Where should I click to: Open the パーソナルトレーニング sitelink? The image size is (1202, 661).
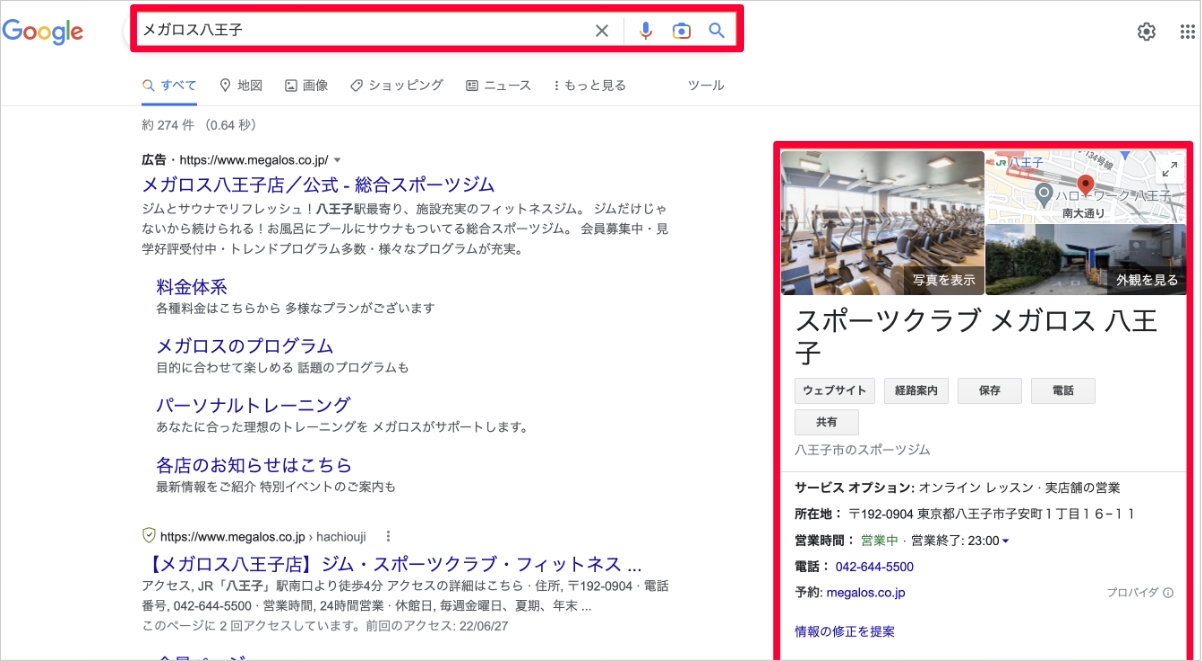(253, 405)
